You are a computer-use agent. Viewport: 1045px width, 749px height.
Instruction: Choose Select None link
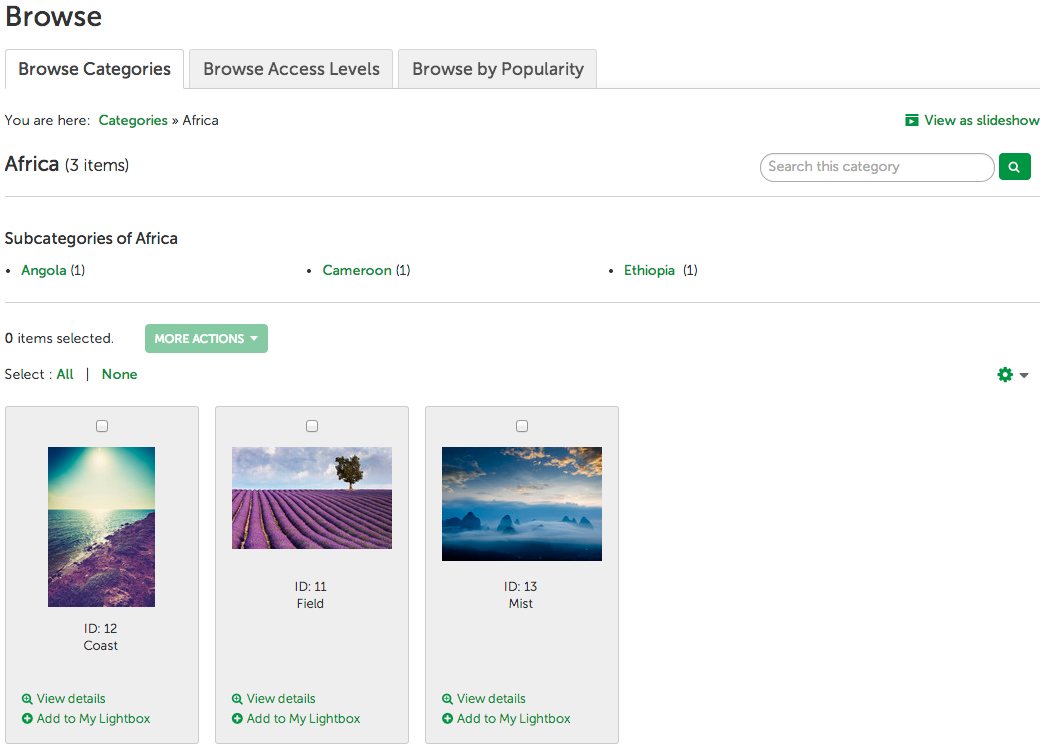pos(119,374)
